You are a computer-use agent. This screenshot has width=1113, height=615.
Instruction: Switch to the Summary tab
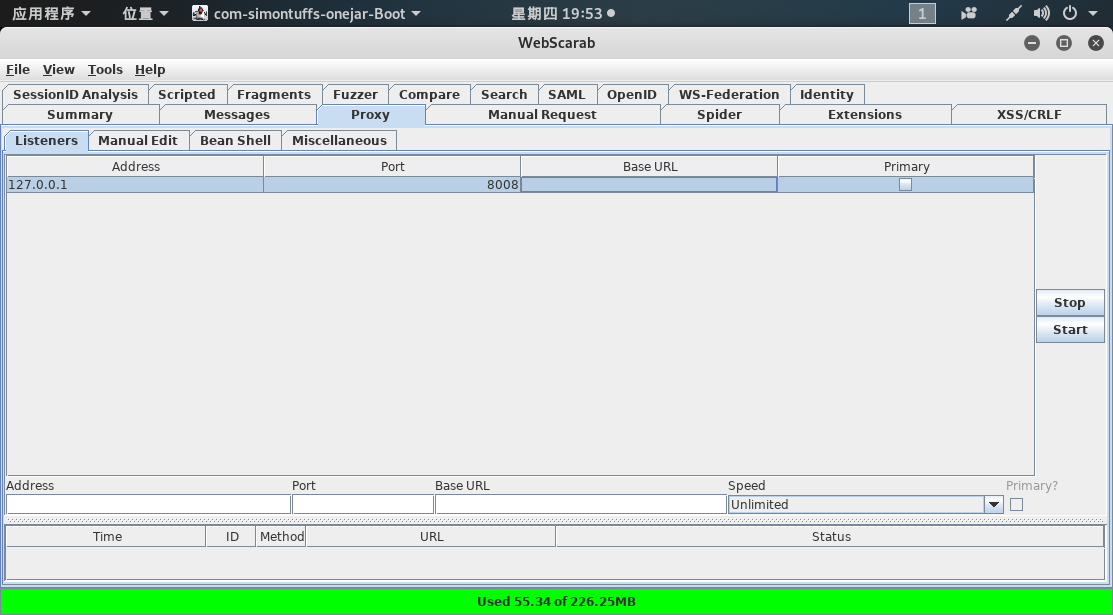(x=80, y=114)
